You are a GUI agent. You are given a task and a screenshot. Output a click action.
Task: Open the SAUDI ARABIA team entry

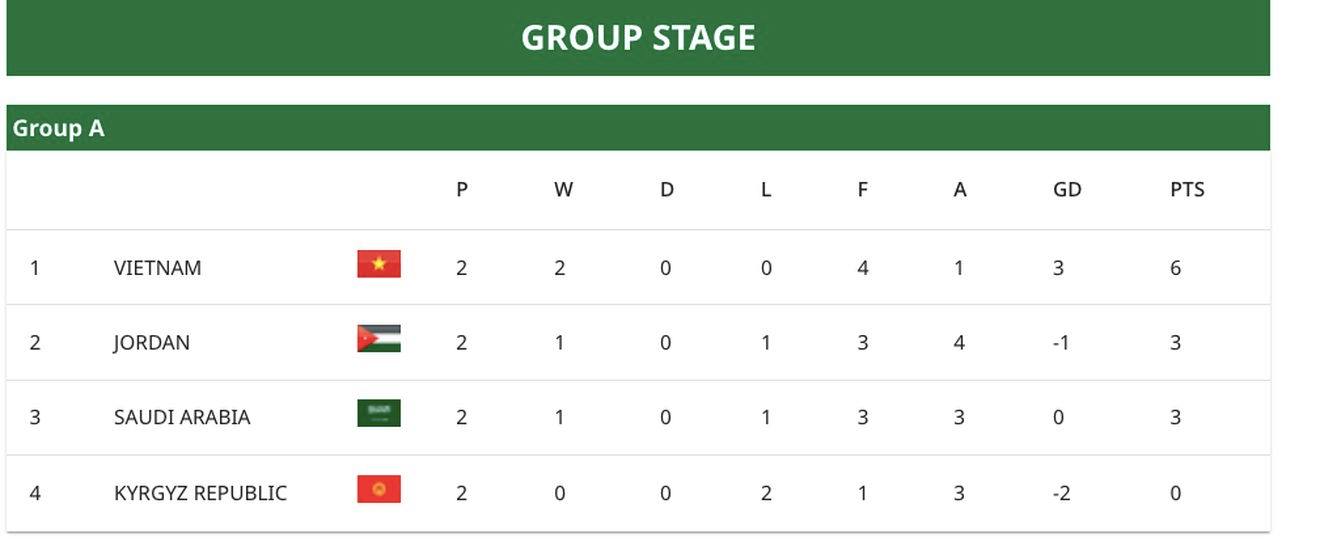182,417
